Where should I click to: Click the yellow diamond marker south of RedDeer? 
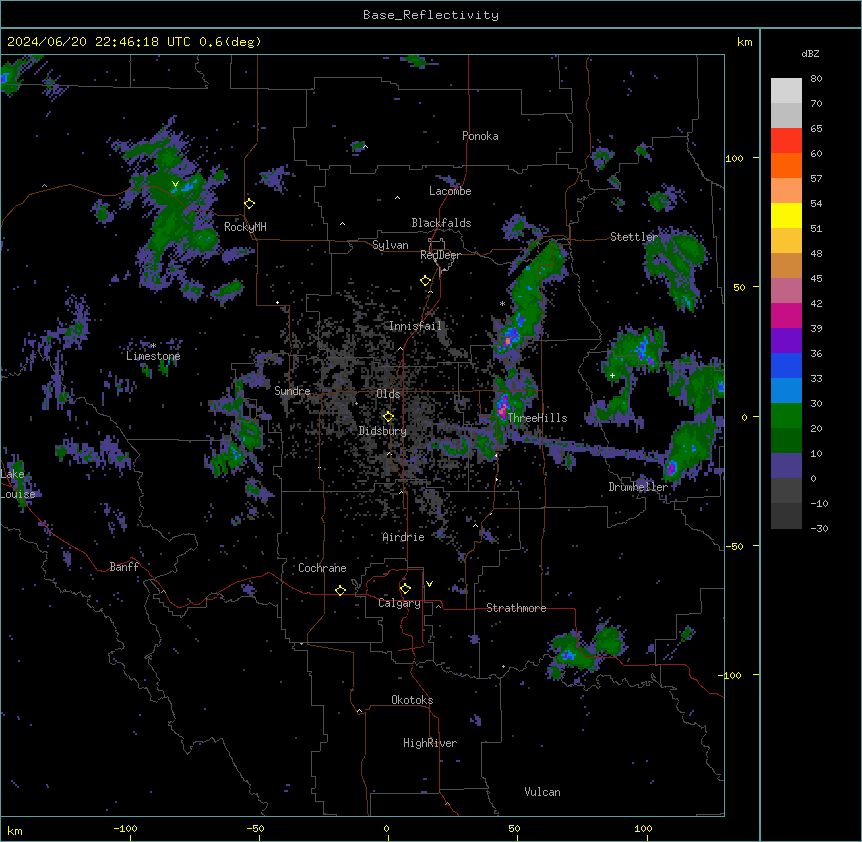coord(425,281)
